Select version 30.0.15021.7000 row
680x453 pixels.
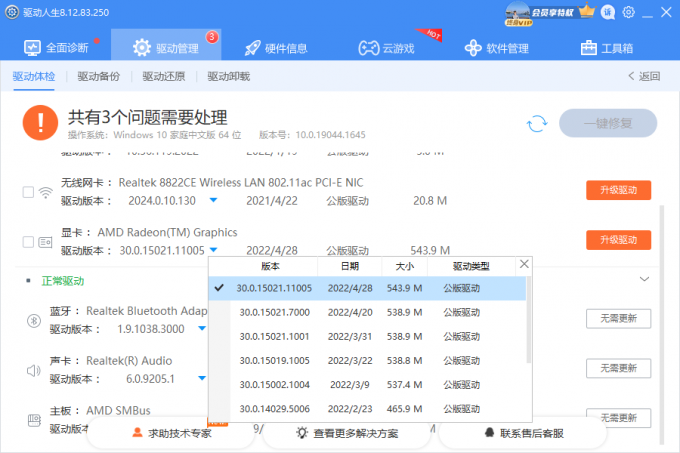tap(367, 313)
